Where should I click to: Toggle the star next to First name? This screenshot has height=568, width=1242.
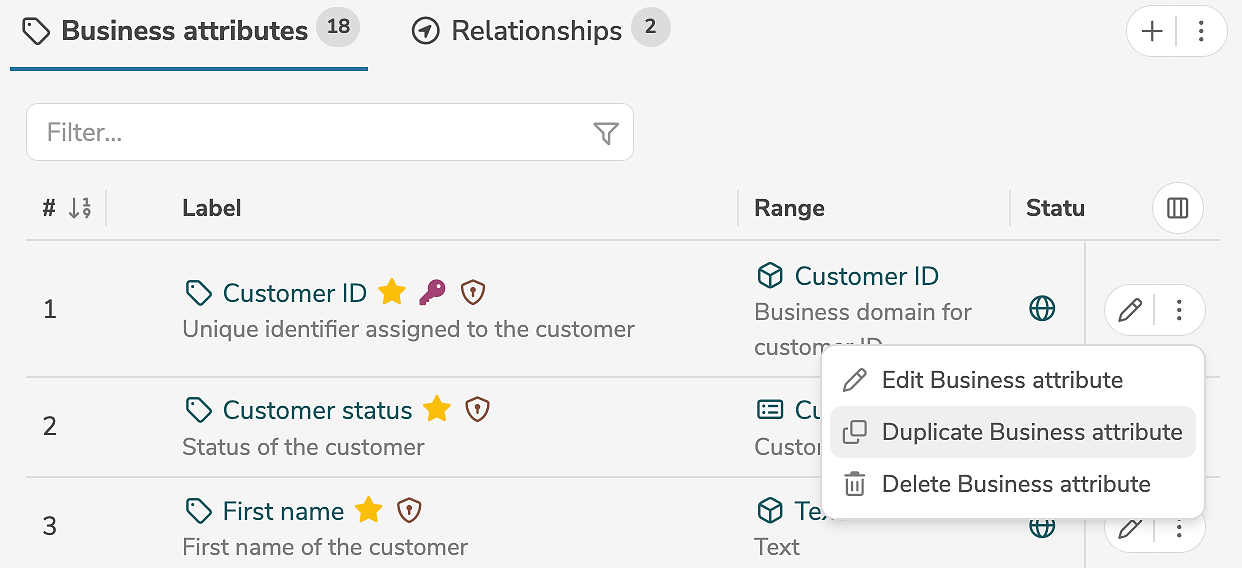coord(369,511)
